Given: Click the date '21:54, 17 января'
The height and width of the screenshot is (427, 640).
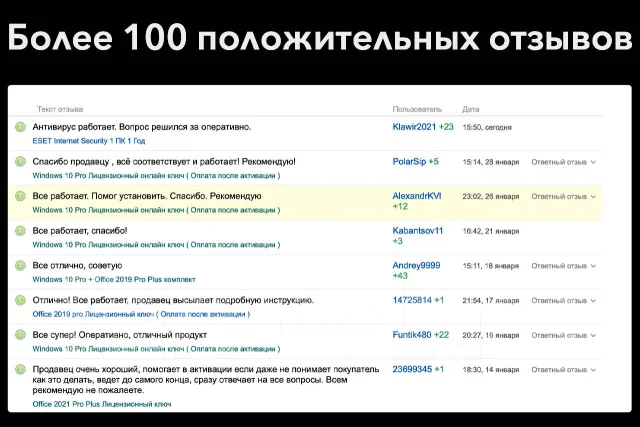Looking at the screenshot, I should [491, 300].
